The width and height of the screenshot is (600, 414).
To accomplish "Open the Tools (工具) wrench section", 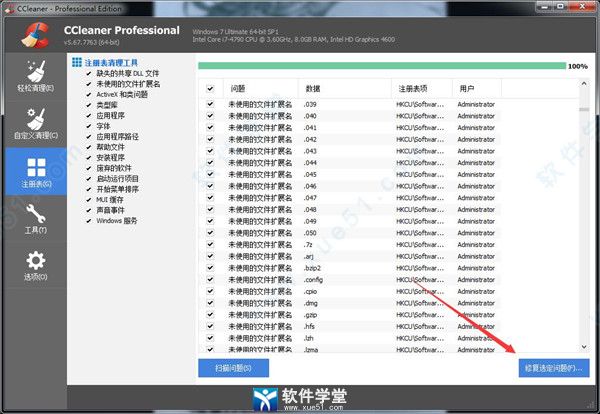I will tap(36, 219).
